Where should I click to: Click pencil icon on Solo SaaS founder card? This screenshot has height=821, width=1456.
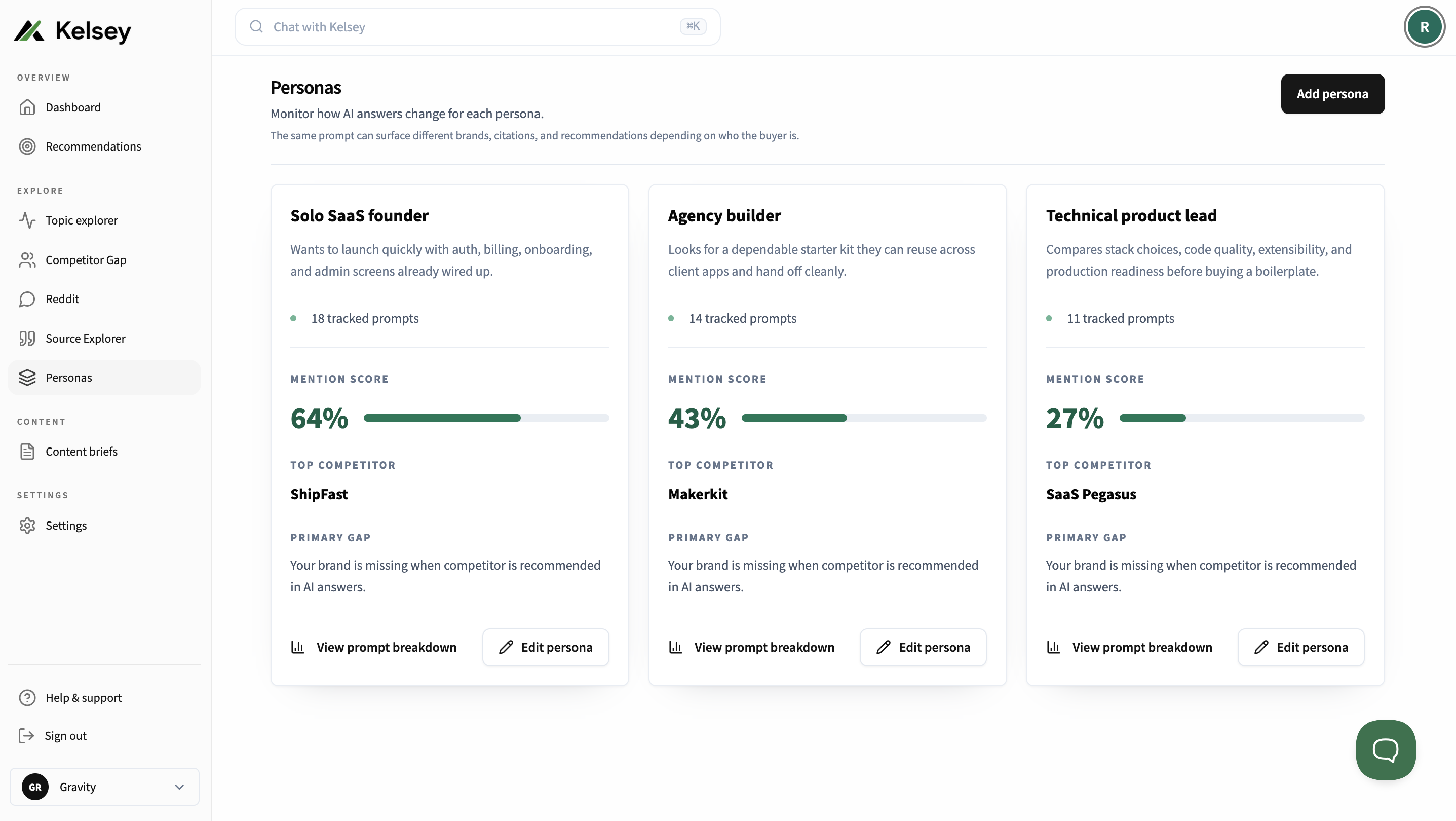[506, 647]
